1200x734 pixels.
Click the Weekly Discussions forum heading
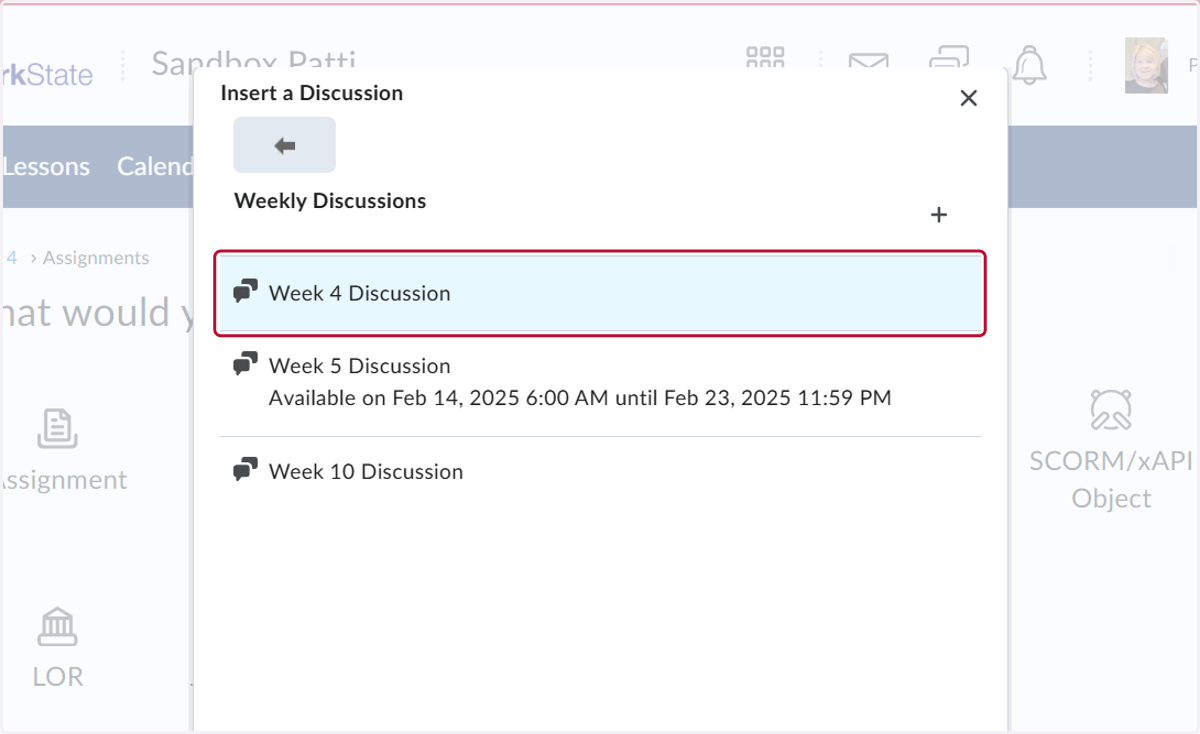(x=330, y=201)
